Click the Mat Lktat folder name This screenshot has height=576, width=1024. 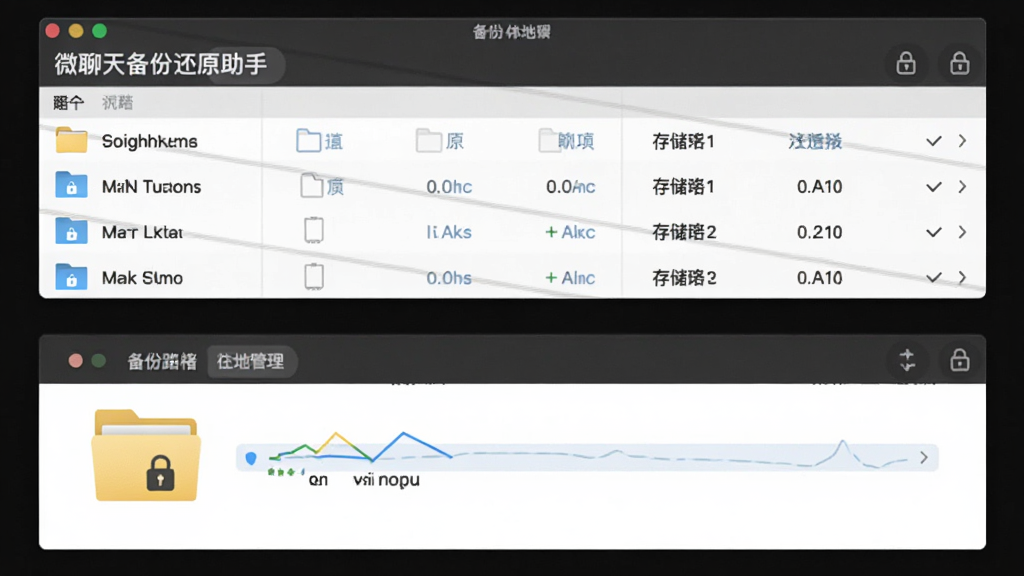(x=142, y=232)
